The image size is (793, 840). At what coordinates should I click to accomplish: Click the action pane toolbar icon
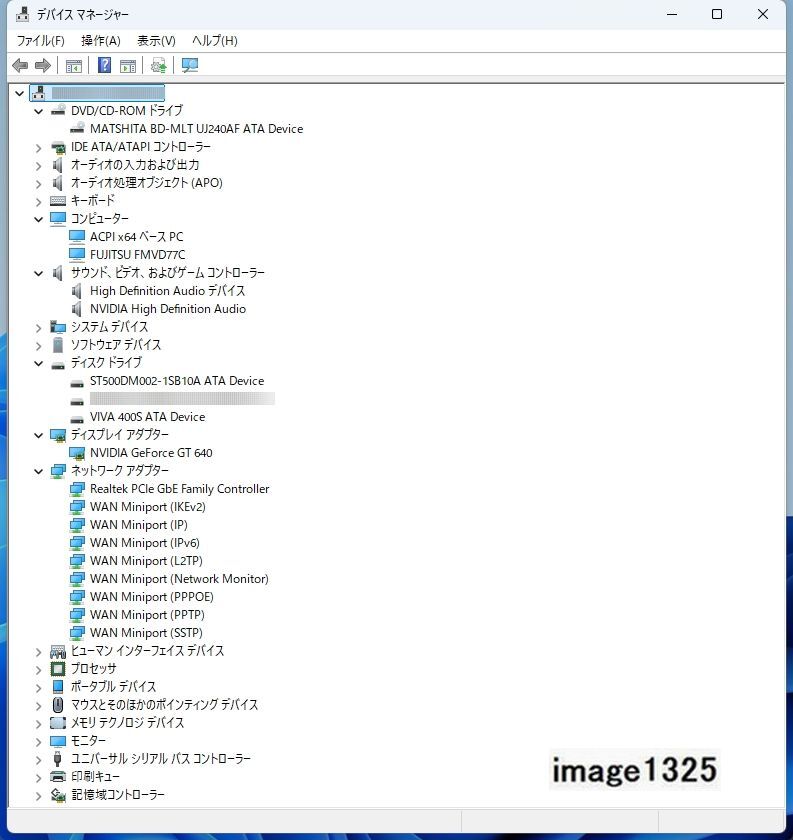point(128,66)
